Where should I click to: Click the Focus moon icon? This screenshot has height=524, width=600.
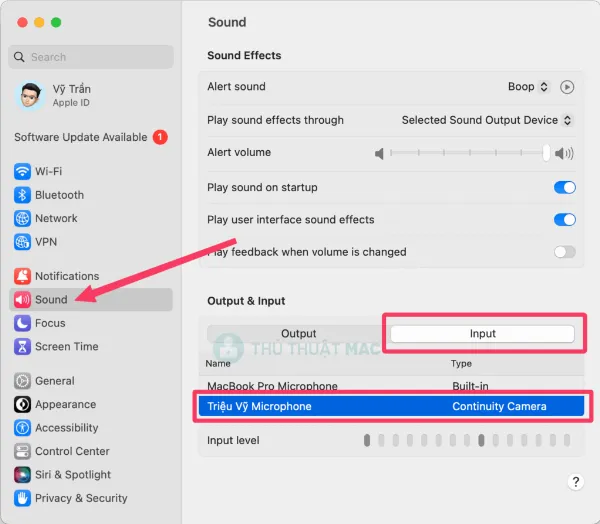click(x=22, y=323)
